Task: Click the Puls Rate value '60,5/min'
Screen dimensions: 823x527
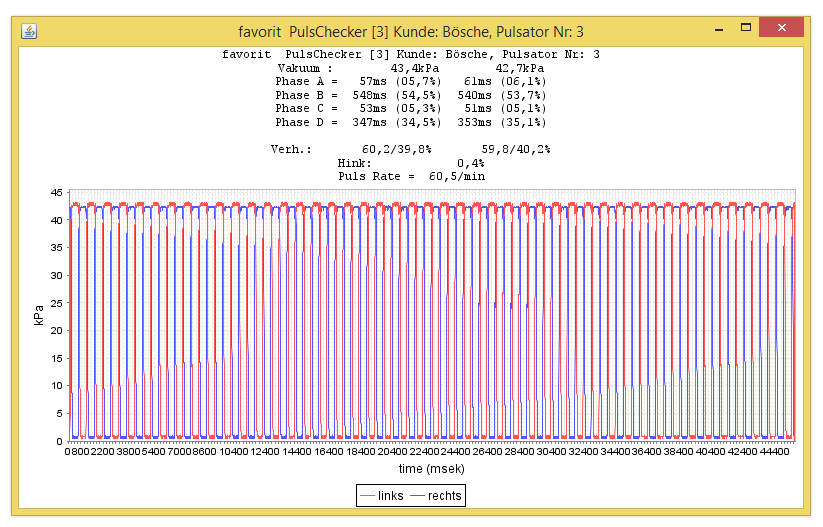Action: 457,176
